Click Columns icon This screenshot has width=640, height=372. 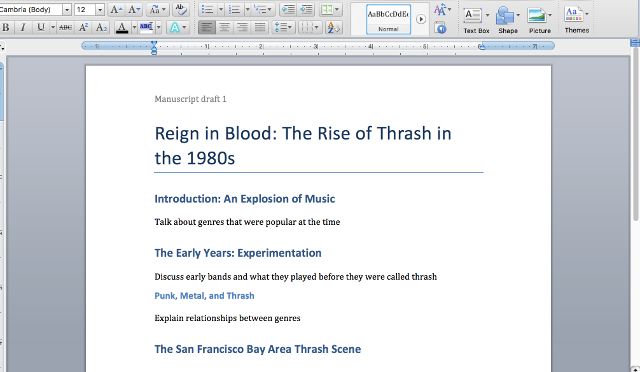[309, 28]
